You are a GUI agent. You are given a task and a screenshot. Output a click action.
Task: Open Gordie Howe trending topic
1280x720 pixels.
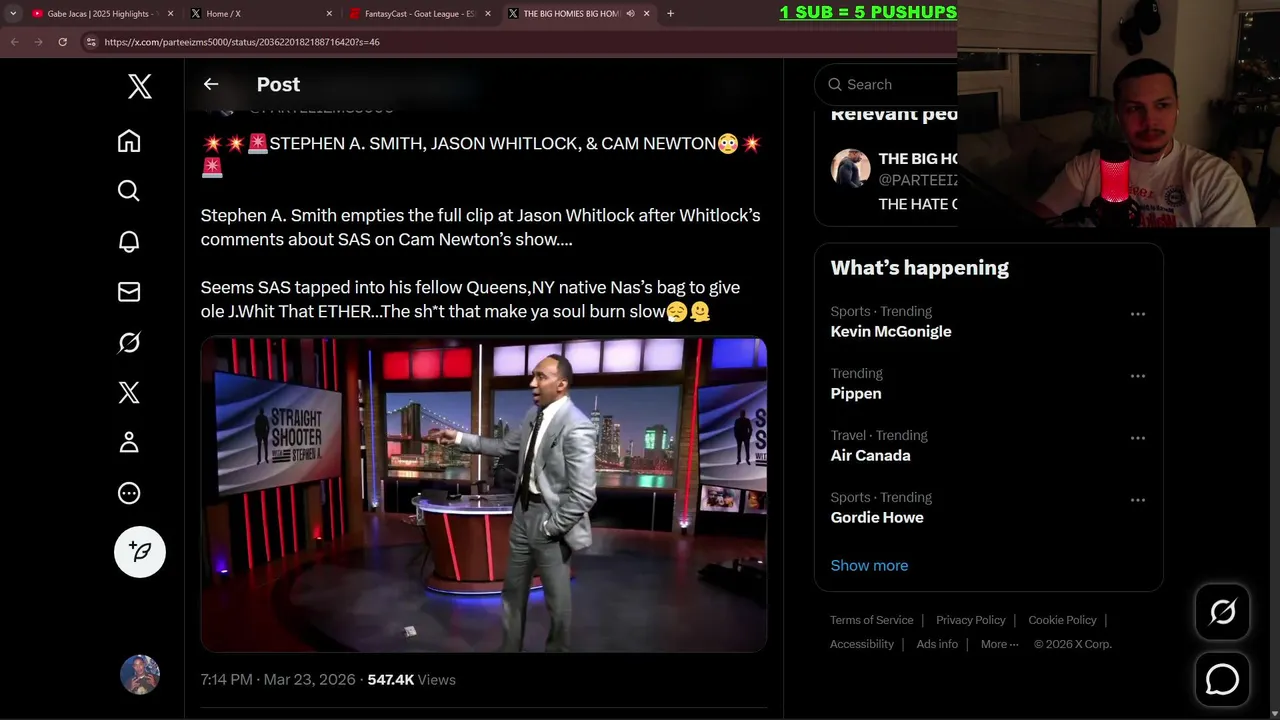[x=877, y=518]
